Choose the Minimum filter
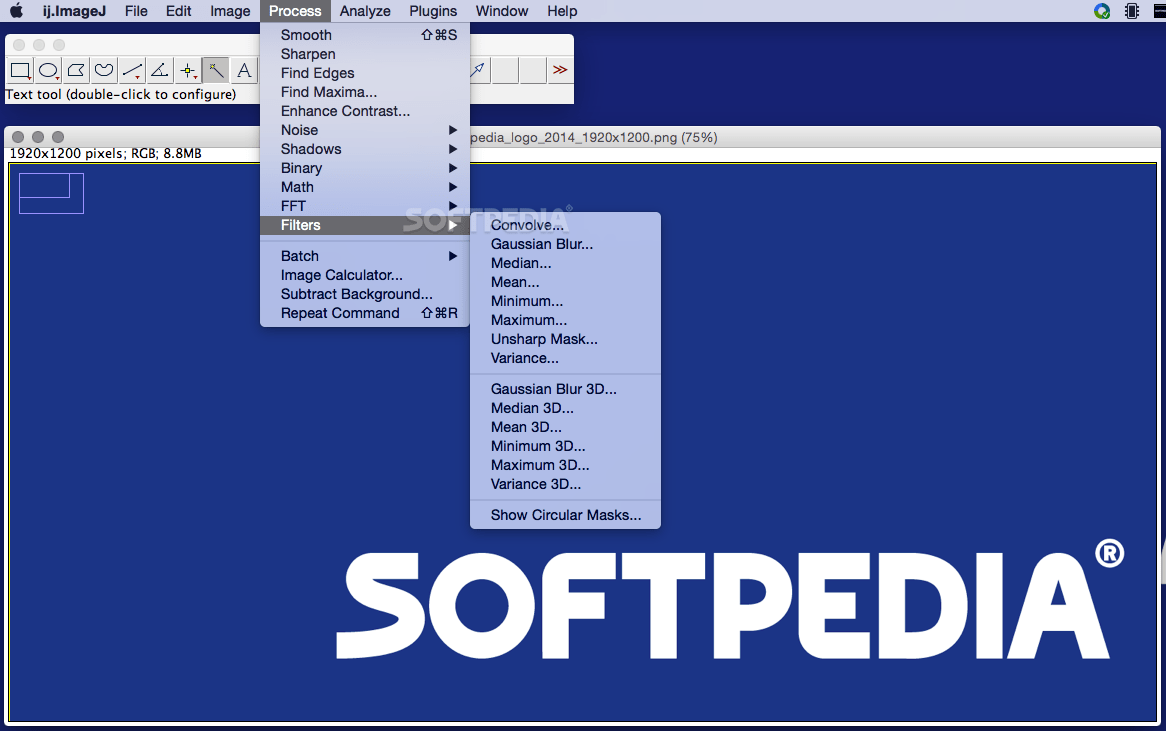Image resolution: width=1166 pixels, height=731 pixels. [x=565, y=301]
